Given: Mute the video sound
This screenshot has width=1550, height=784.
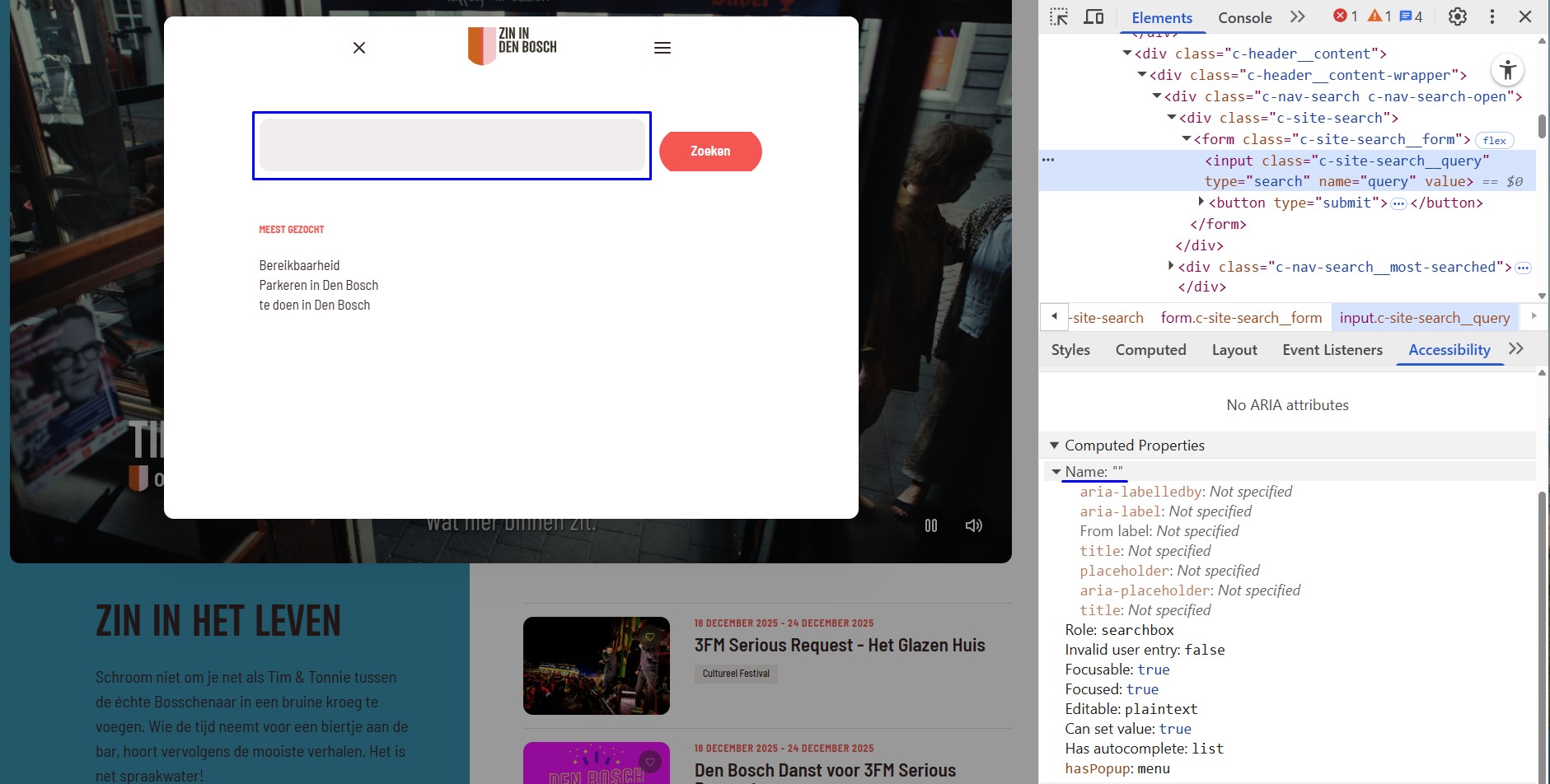Looking at the screenshot, I should point(973,525).
